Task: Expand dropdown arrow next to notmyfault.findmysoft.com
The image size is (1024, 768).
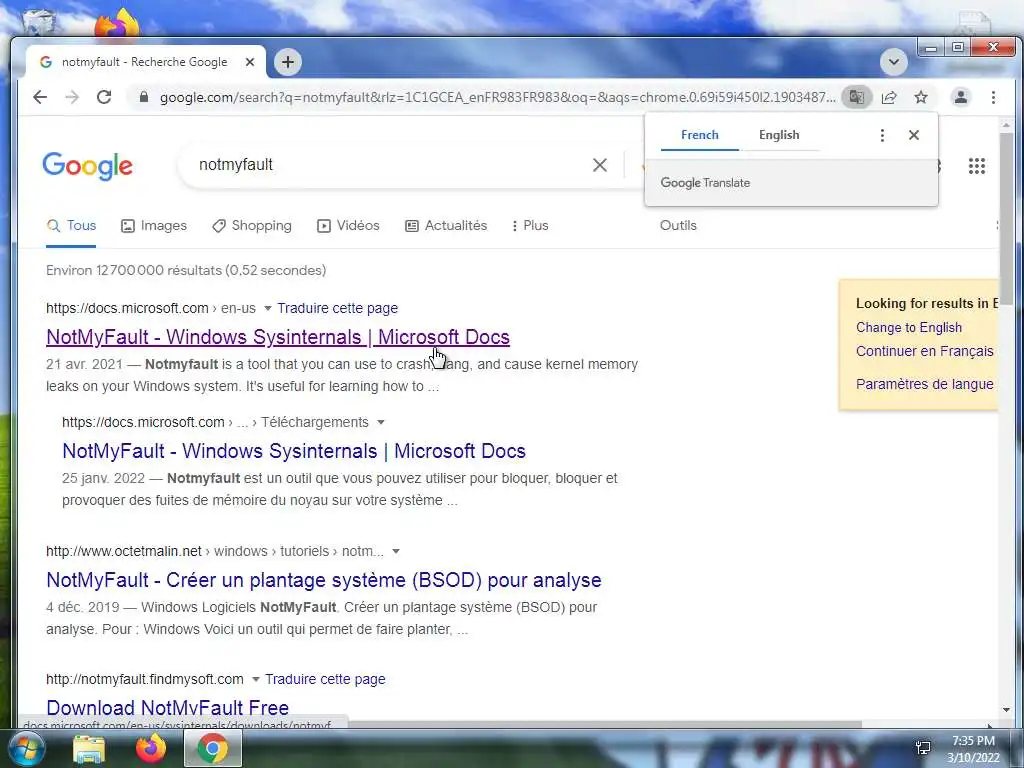Action: (x=255, y=679)
